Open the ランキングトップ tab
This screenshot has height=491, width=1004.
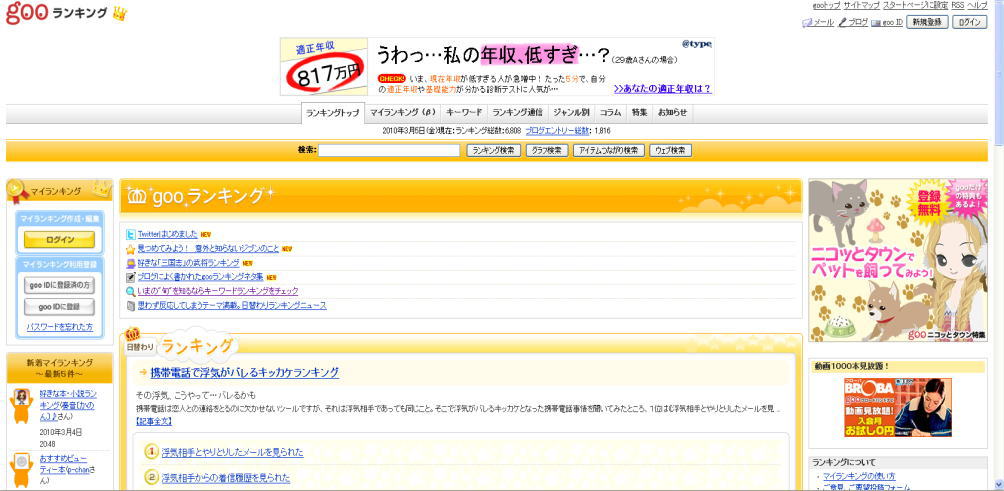(333, 113)
